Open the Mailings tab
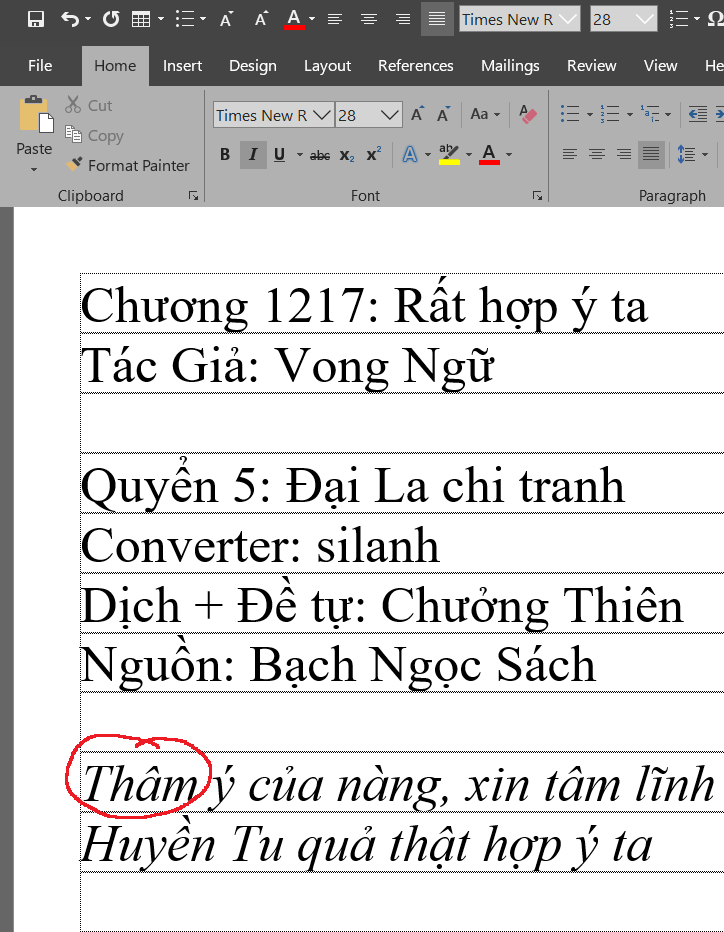724x932 pixels. [x=510, y=65]
